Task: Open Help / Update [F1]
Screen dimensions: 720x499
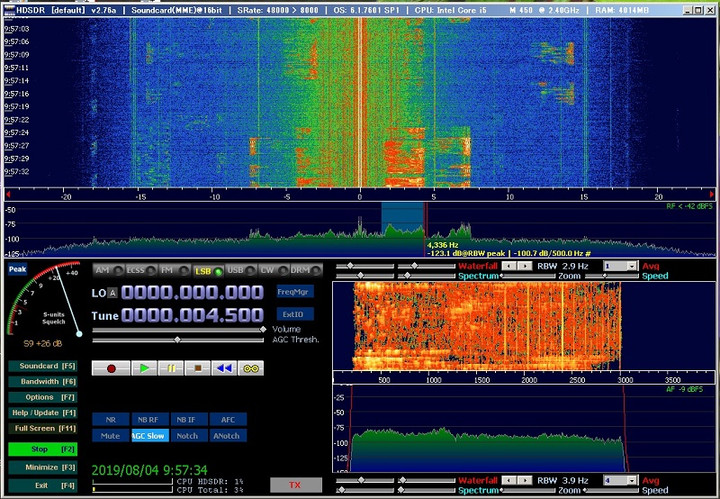Action: tap(43, 413)
